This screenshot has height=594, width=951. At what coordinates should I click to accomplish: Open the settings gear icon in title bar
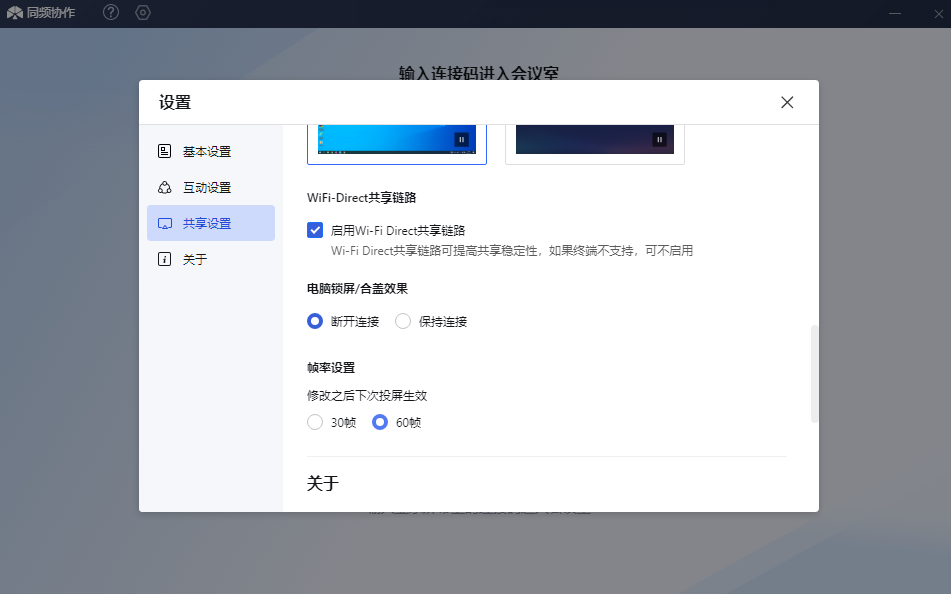point(143,13)
